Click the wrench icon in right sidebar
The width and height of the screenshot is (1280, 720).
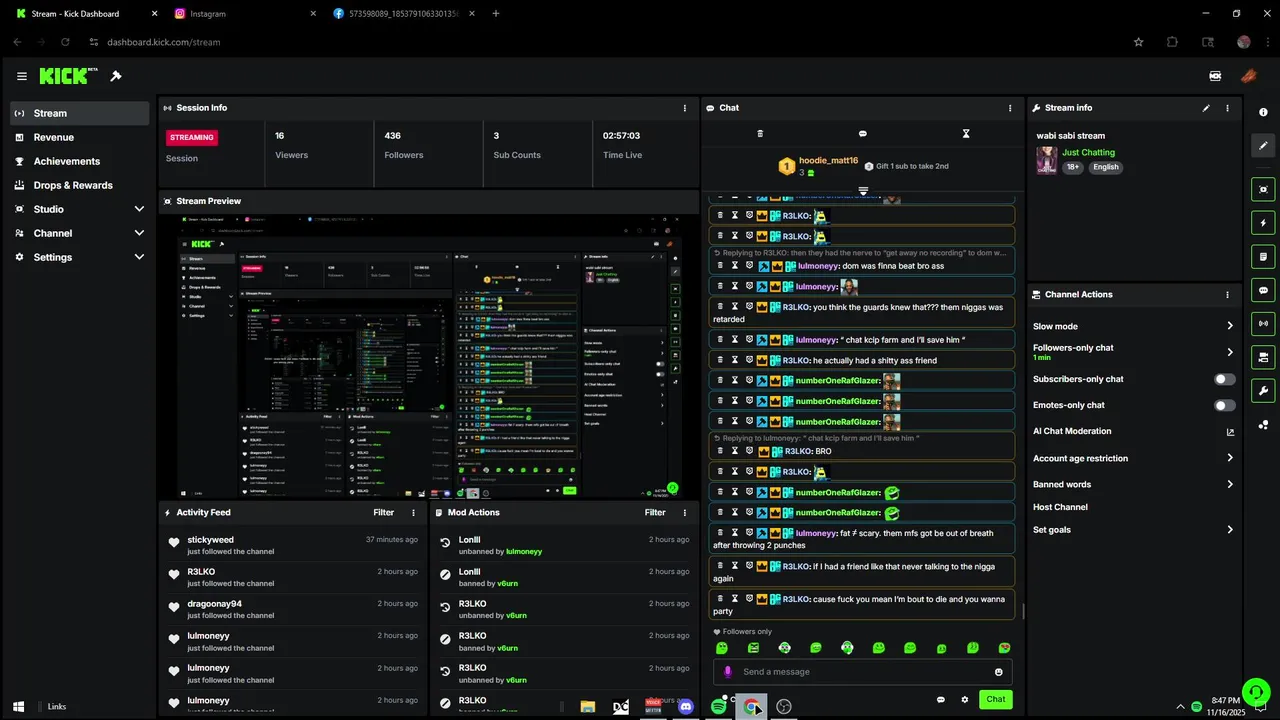click(x=1263, y=391)
